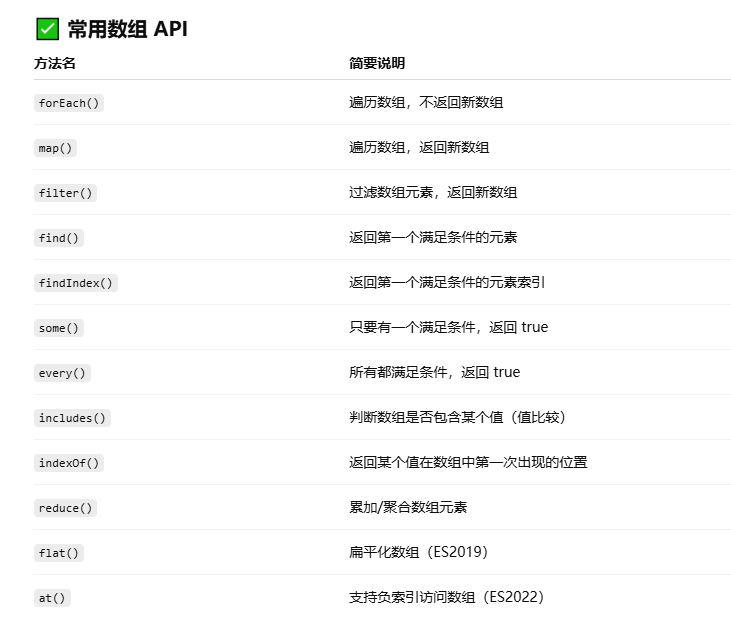Select the flat() code cell
The width and height of the screenshot is (731, 641).
click(59, 553)
